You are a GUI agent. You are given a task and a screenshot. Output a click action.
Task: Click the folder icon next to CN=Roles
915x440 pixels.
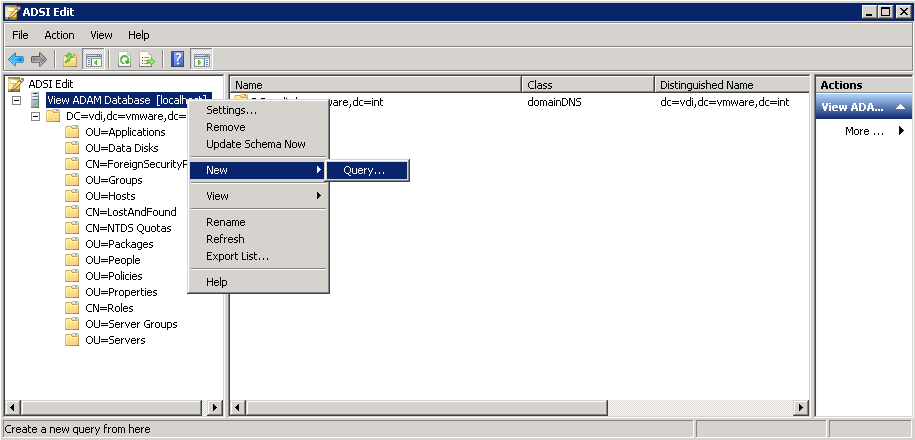coord(72,308)
